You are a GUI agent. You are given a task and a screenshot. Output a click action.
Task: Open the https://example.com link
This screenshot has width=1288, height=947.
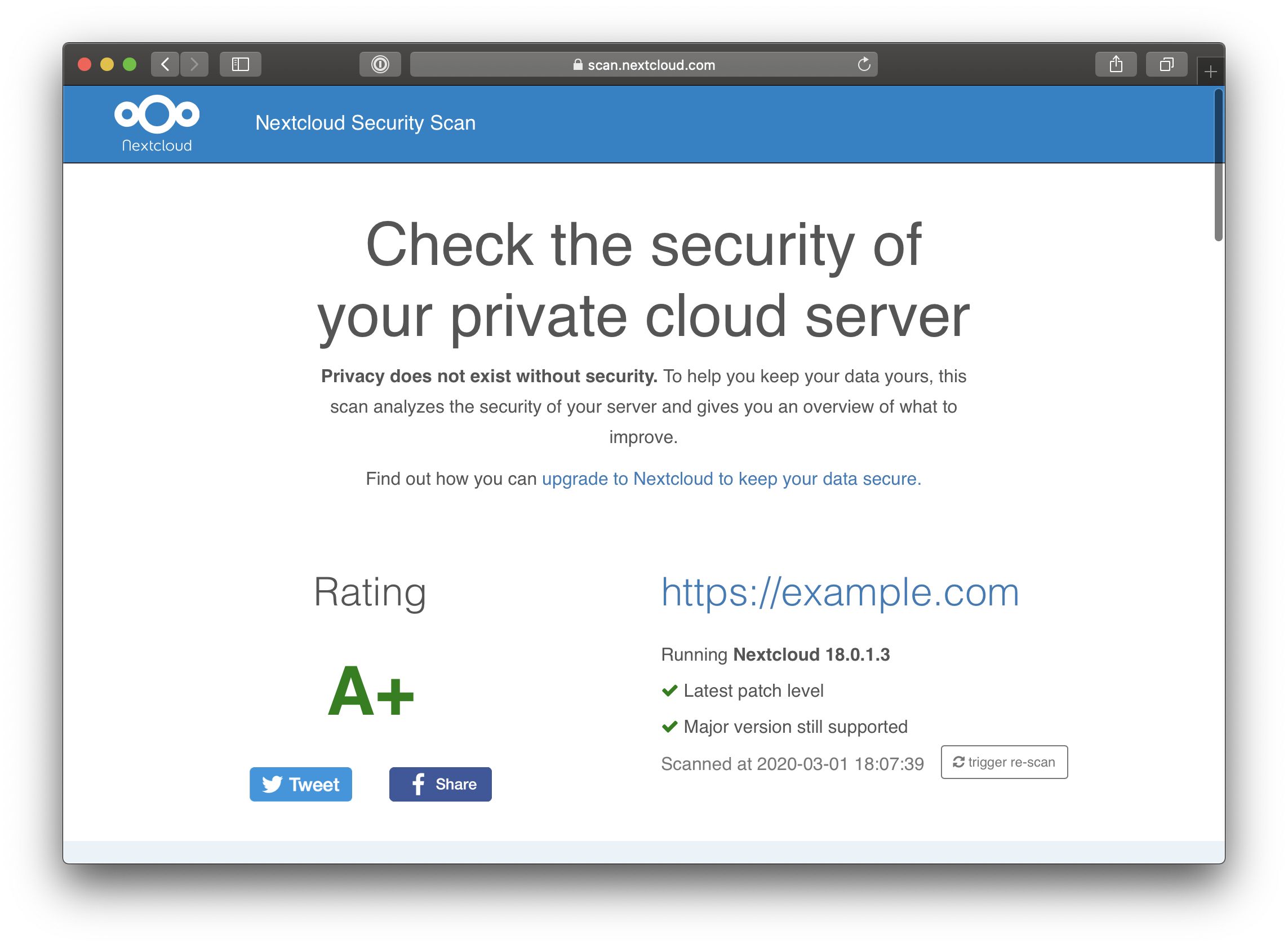point(840,592)
